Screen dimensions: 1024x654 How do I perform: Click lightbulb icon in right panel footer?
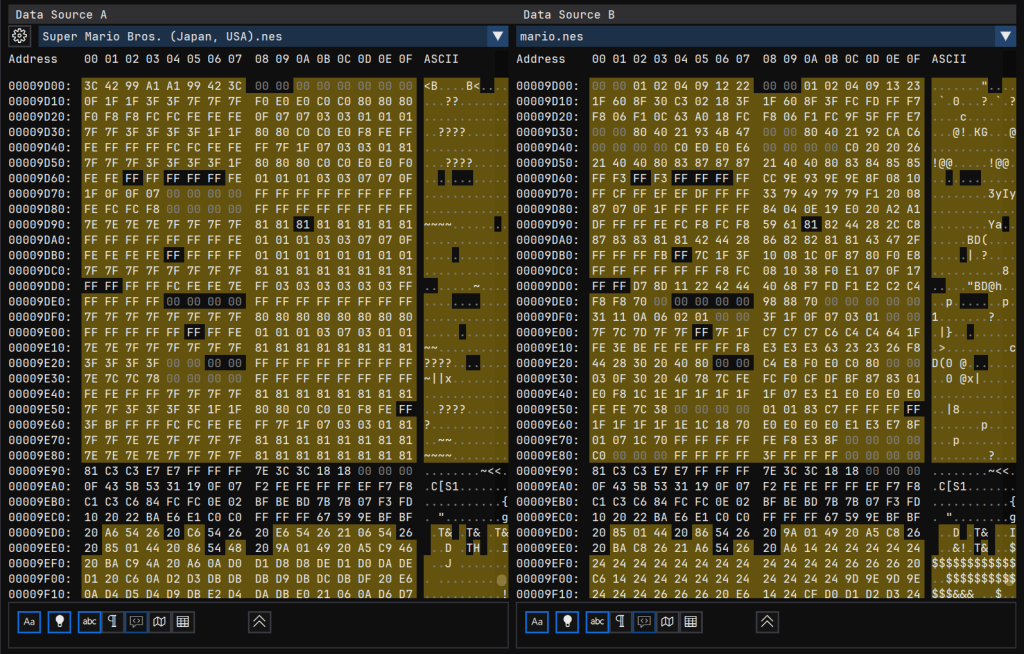click(568, 621)
